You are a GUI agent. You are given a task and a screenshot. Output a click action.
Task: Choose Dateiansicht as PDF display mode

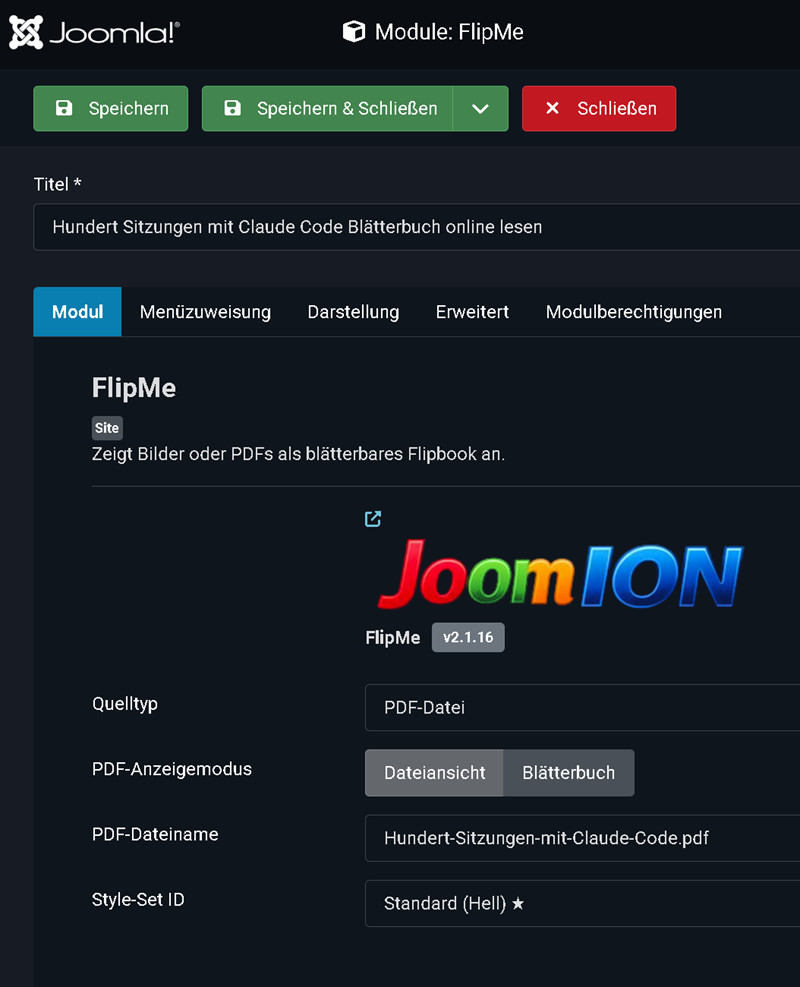434,772
